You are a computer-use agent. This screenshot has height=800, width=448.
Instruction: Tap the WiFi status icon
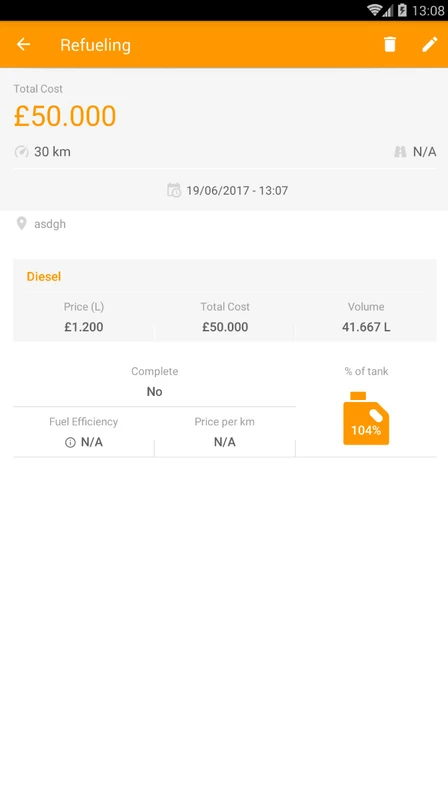pyautogui.click(x=375, y=10)
